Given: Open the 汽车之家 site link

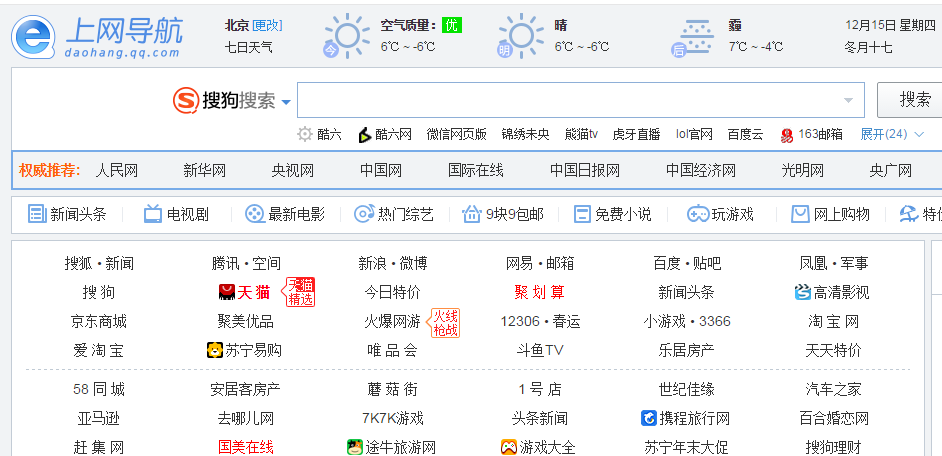Looking at the screenshot, I should (x=833, y=389).
